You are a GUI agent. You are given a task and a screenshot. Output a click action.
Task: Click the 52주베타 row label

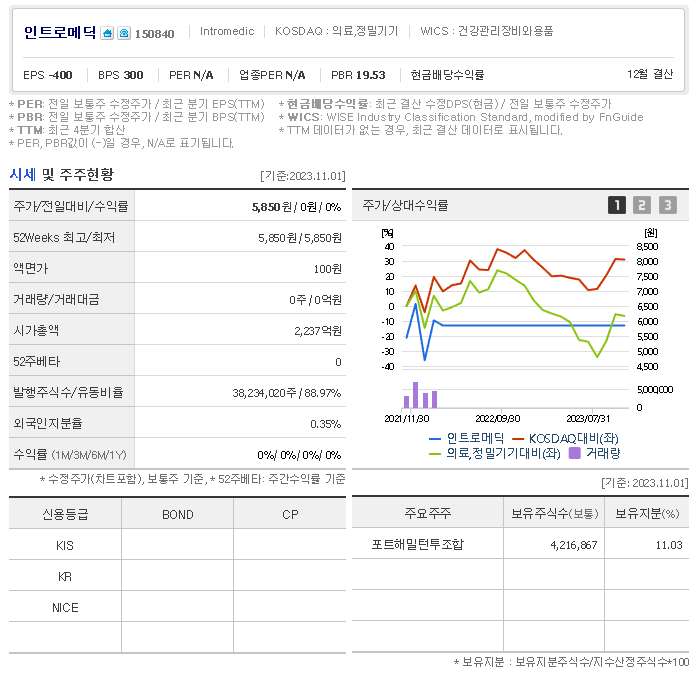37,361
